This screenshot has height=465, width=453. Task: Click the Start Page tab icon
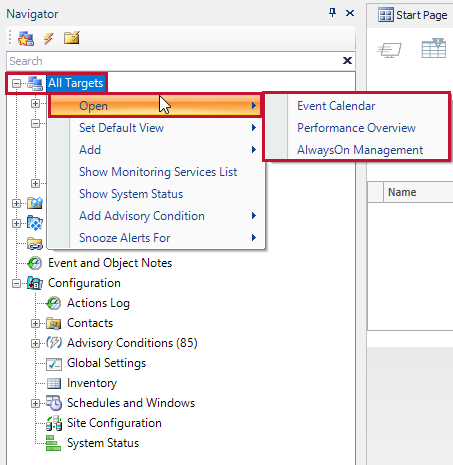(386, 15)
